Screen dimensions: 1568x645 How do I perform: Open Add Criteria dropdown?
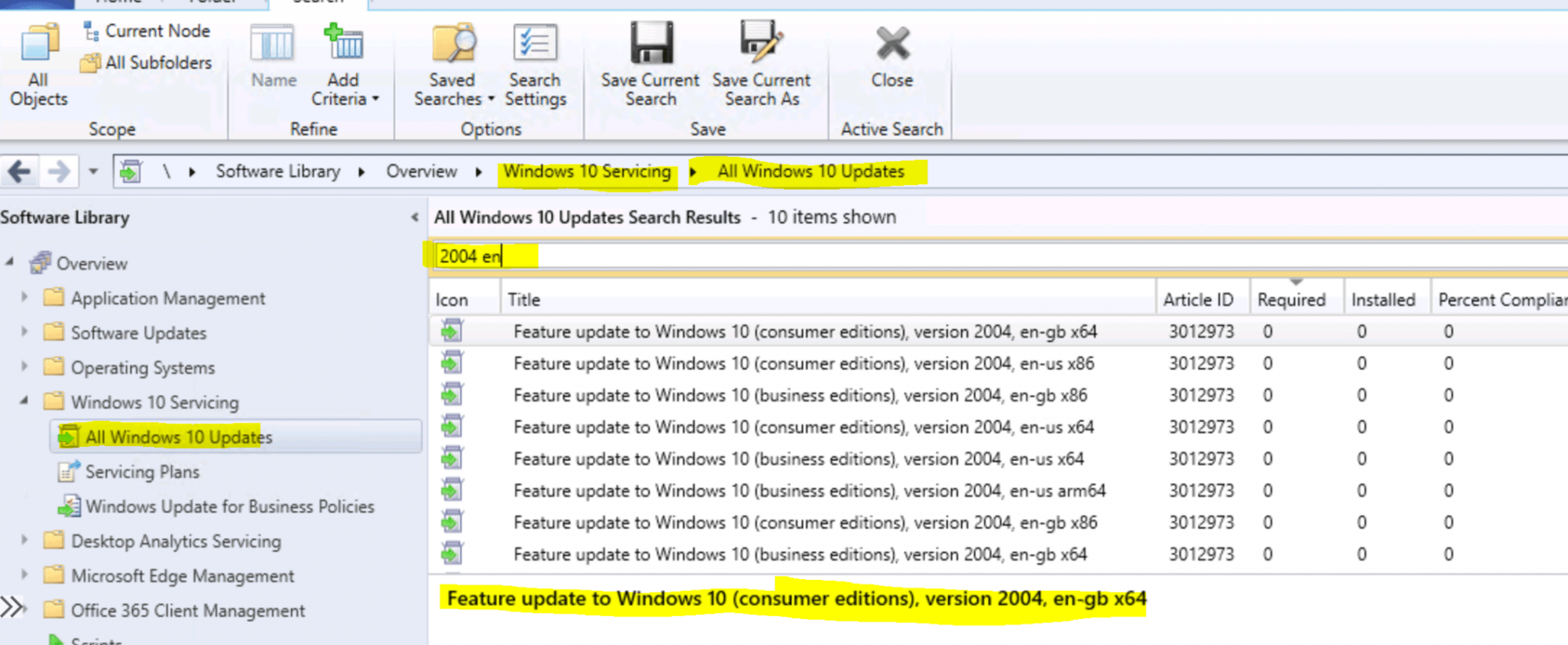pos(344,65)
